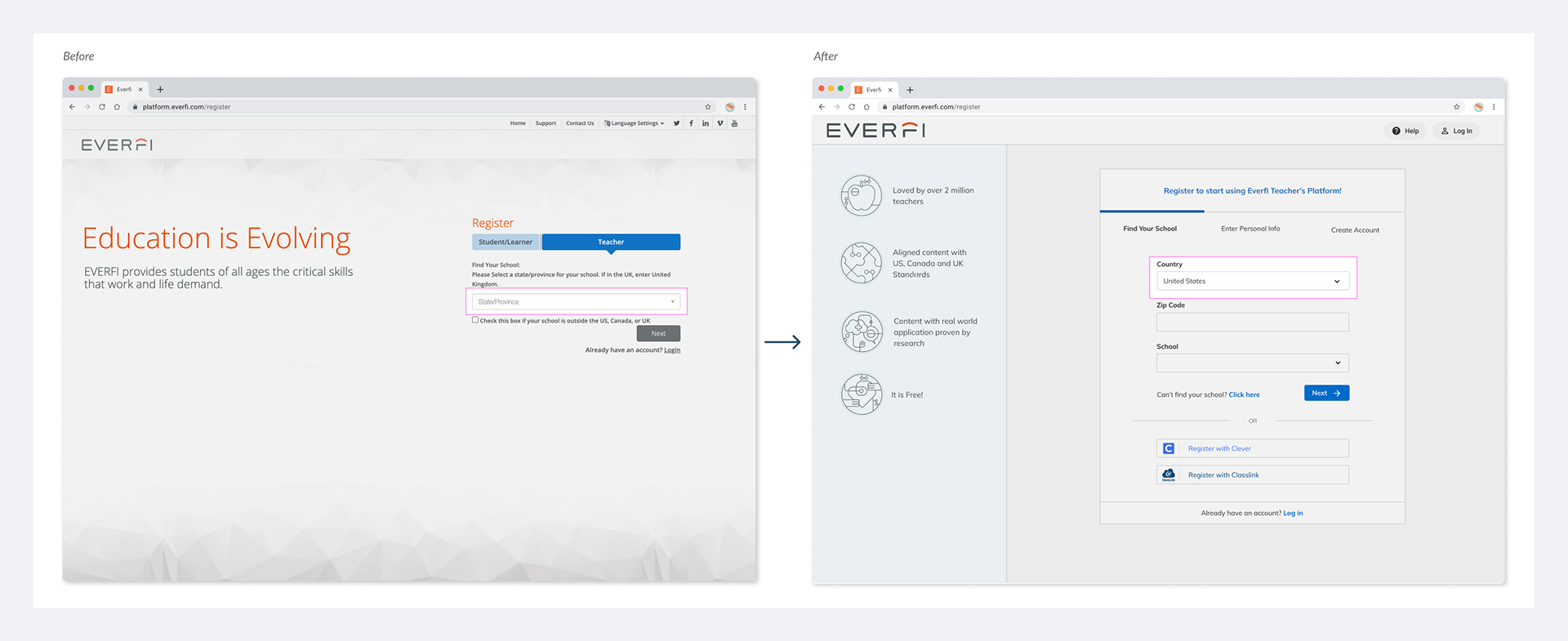Select the Enter Personal Info step tab
1568x641 pixels.
tap(1250, 229)
